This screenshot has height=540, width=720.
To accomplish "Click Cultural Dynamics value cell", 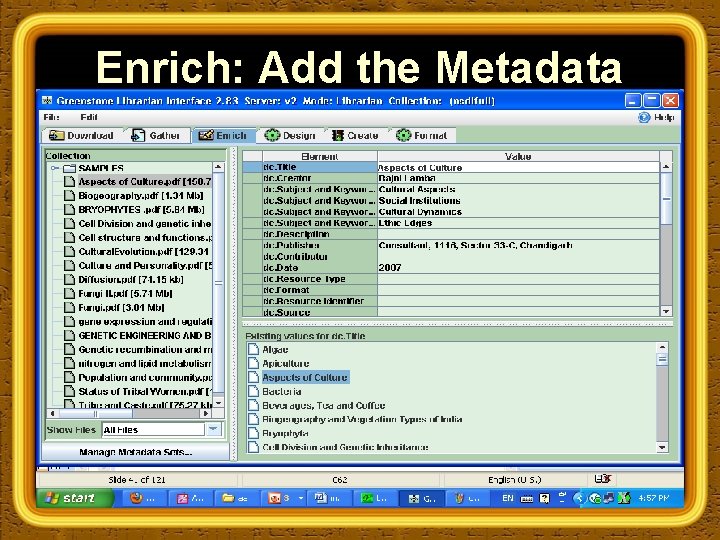I will click(x=518, y=212).
